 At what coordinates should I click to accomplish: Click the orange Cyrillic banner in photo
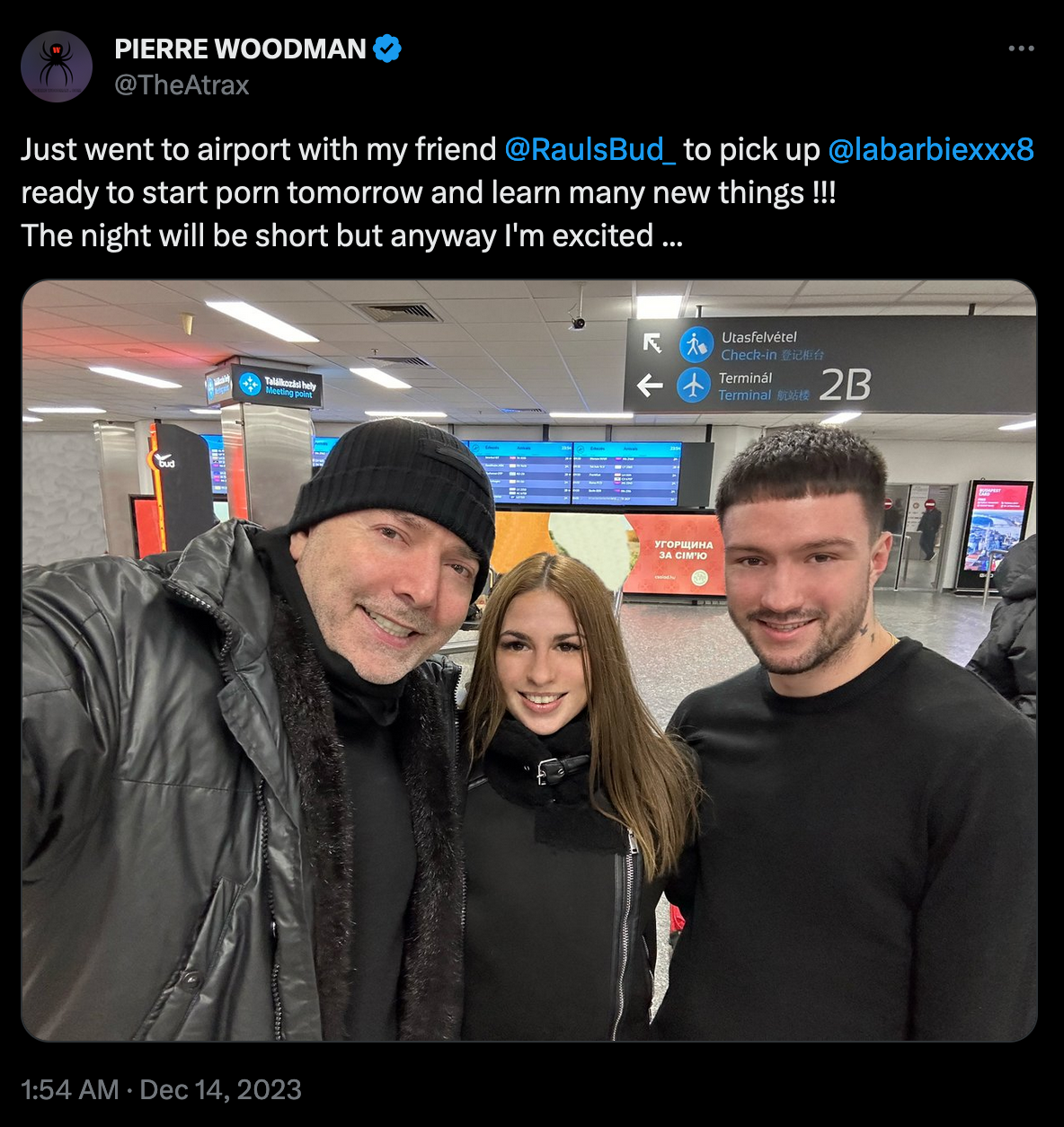(x=676, y=555)
